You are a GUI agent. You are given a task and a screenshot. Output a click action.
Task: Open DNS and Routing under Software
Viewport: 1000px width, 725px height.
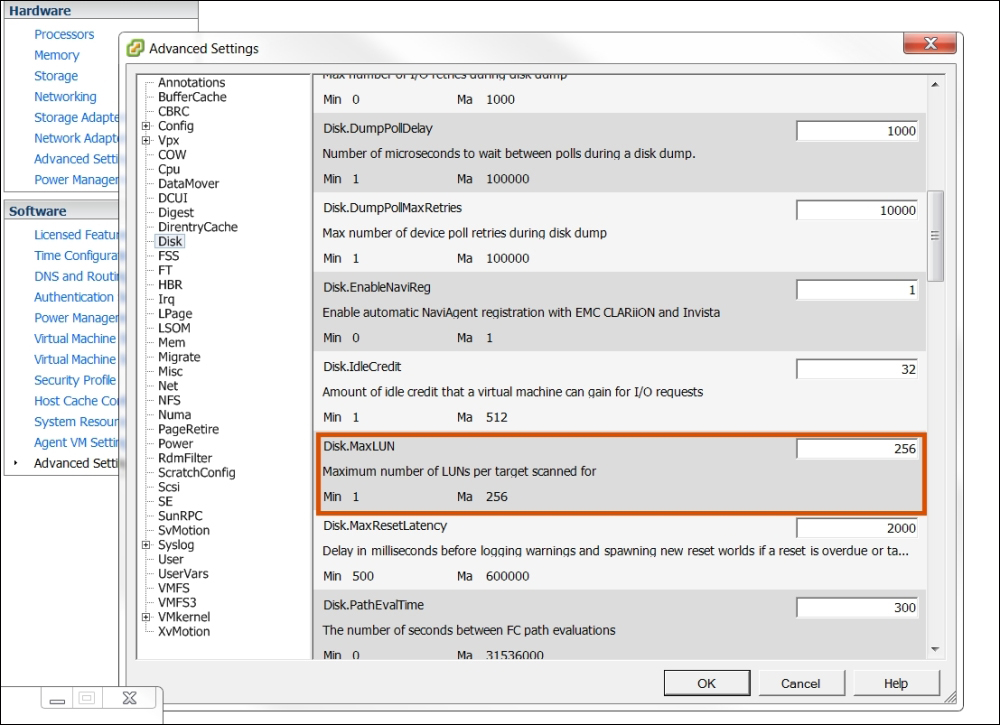click(x=77, y=277)
